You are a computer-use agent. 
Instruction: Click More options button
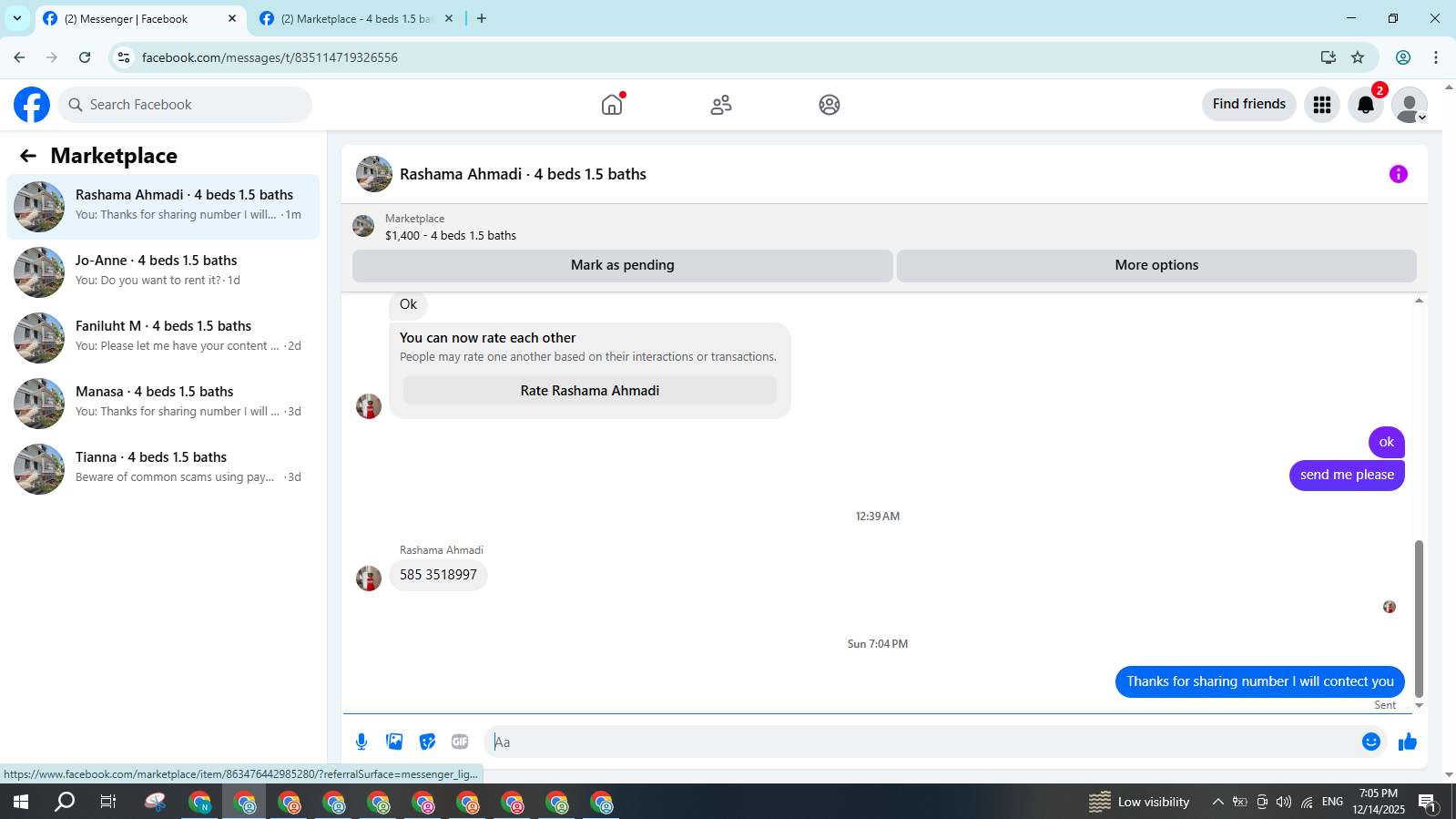(x=1156, y=265)
